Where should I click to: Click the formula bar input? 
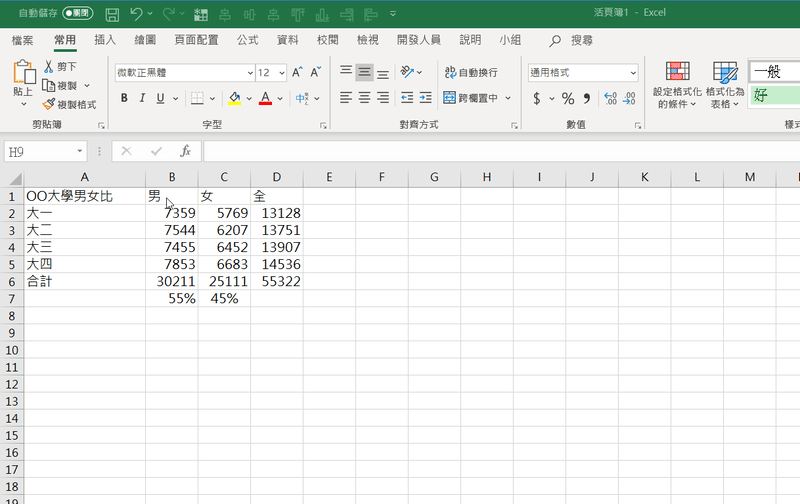[x=502, y=152]
